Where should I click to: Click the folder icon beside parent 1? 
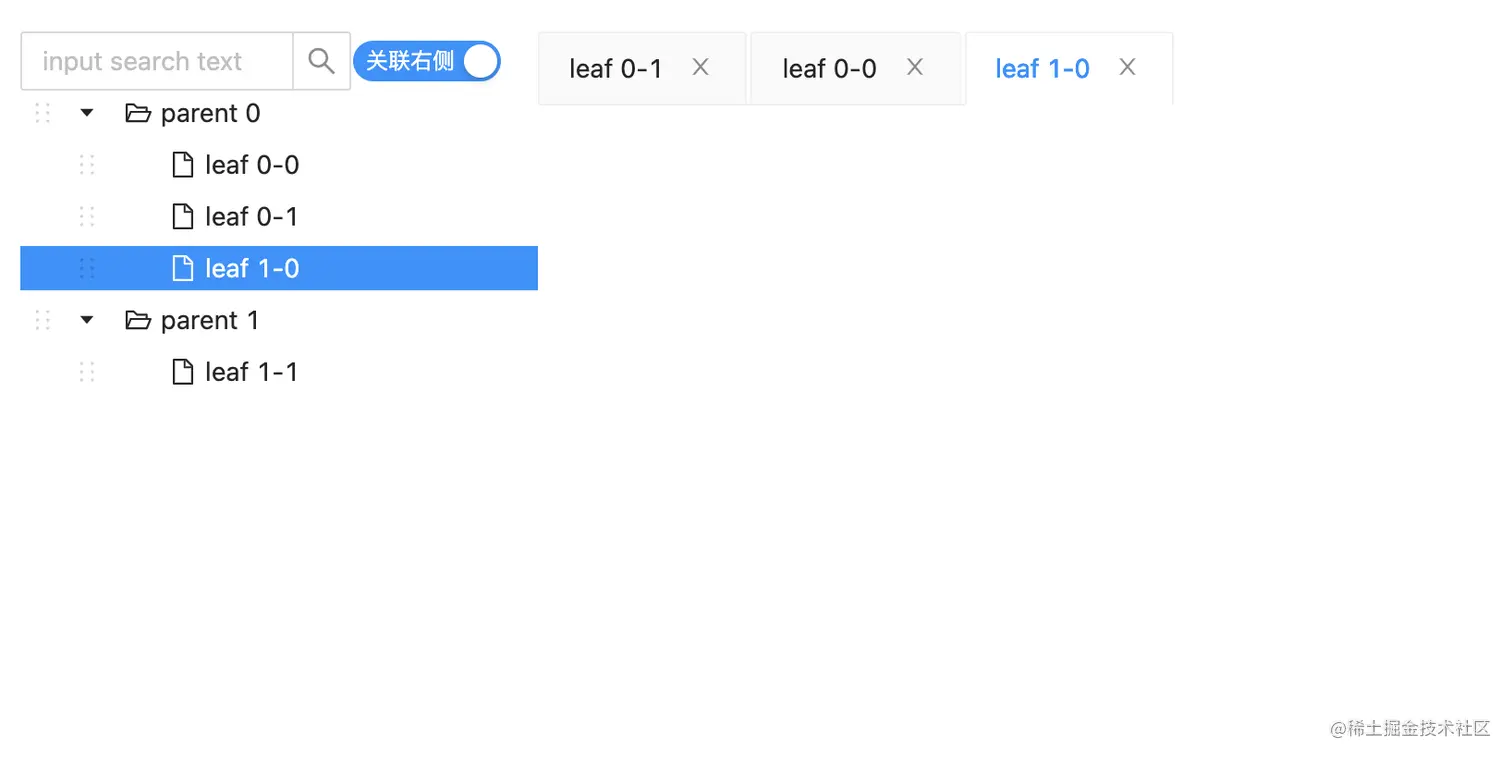point(137,320)
